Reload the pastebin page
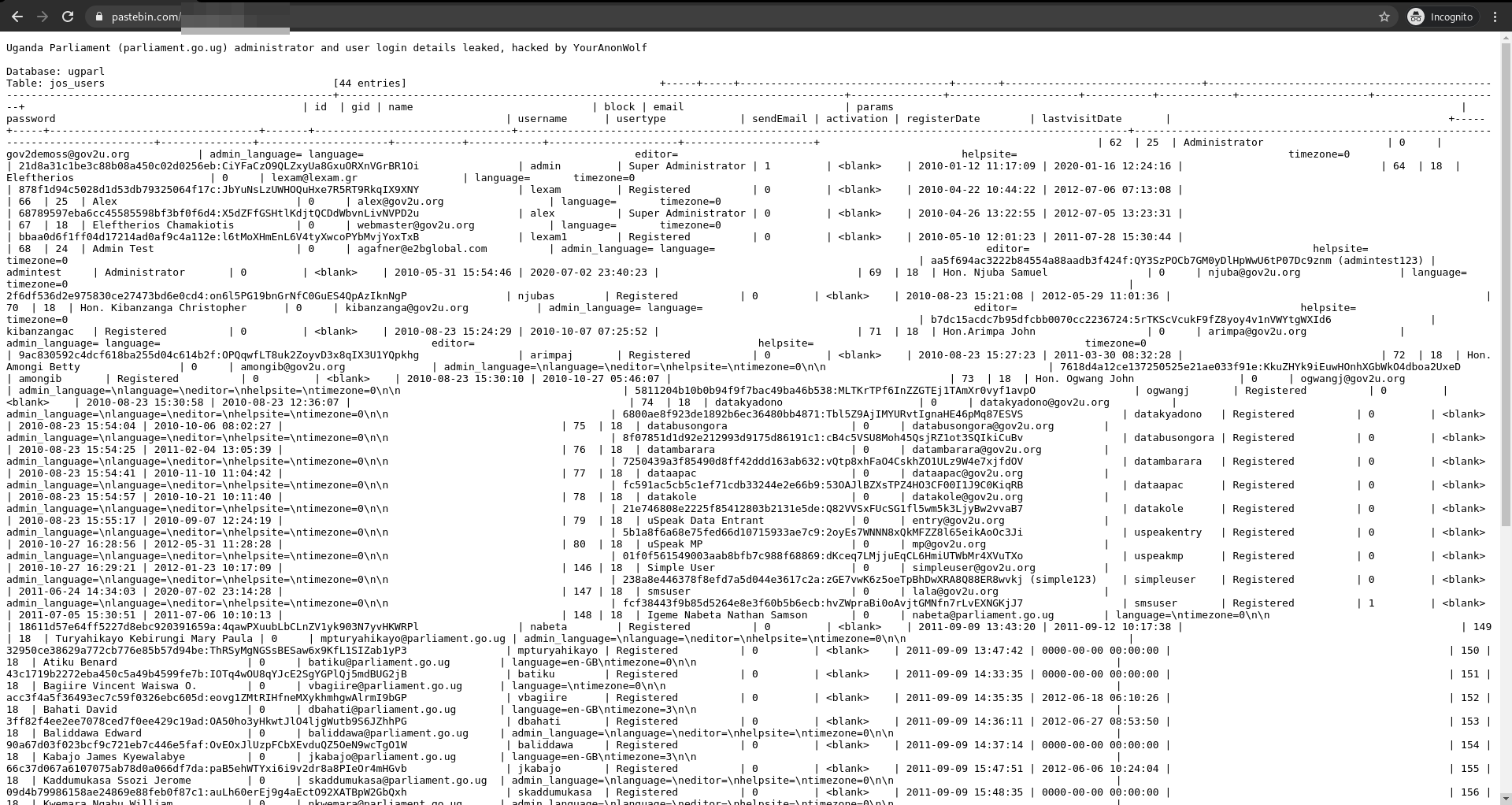 [68, 17]
